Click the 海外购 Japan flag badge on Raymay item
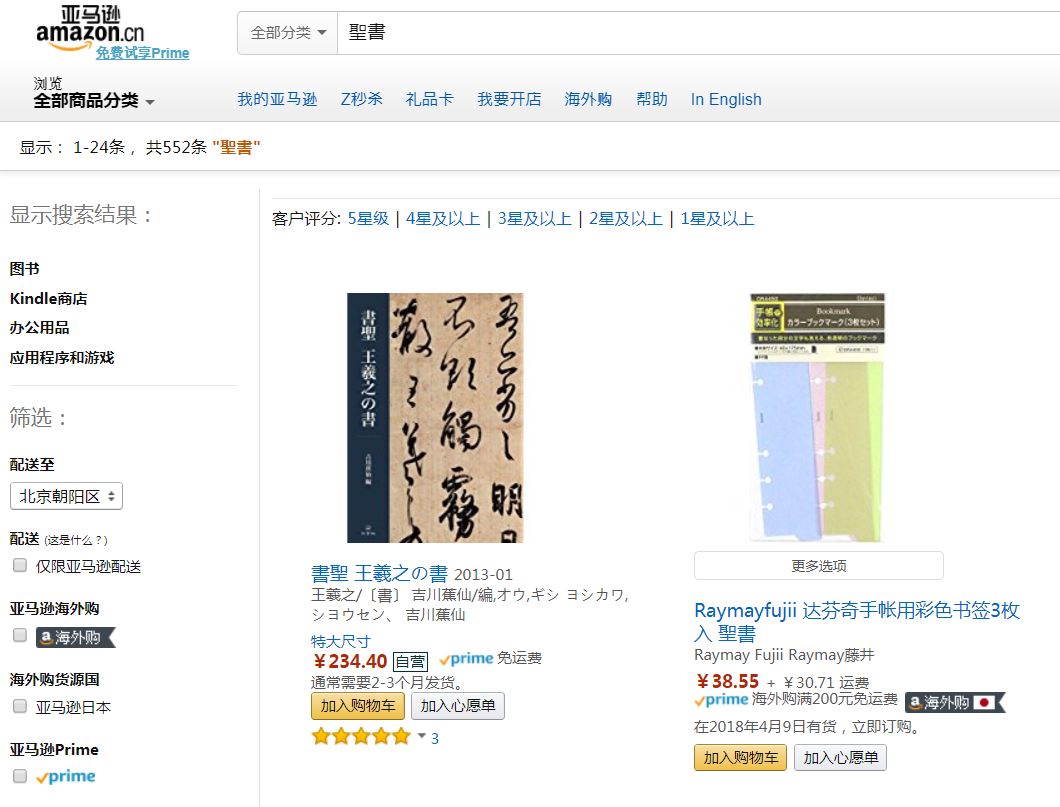The image size is (1060, 807). point(955,703)
